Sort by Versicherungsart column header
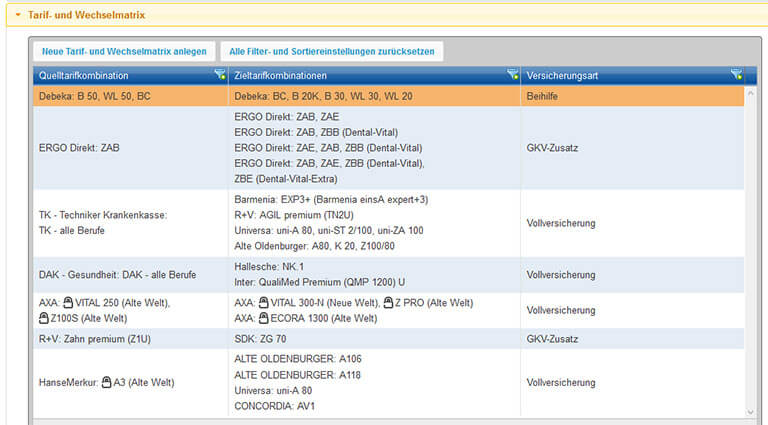This screenshot has height=425, width=768. click(x=562, y=76)
